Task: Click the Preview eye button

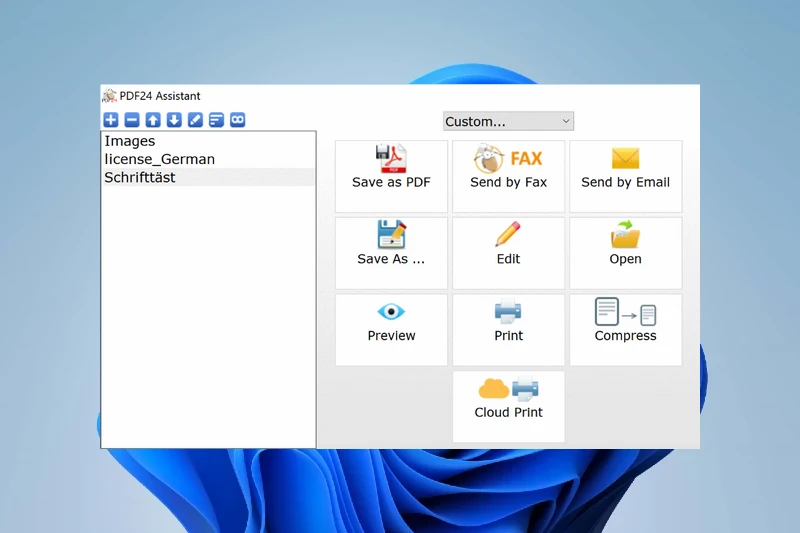Action: tap(391, 329)
